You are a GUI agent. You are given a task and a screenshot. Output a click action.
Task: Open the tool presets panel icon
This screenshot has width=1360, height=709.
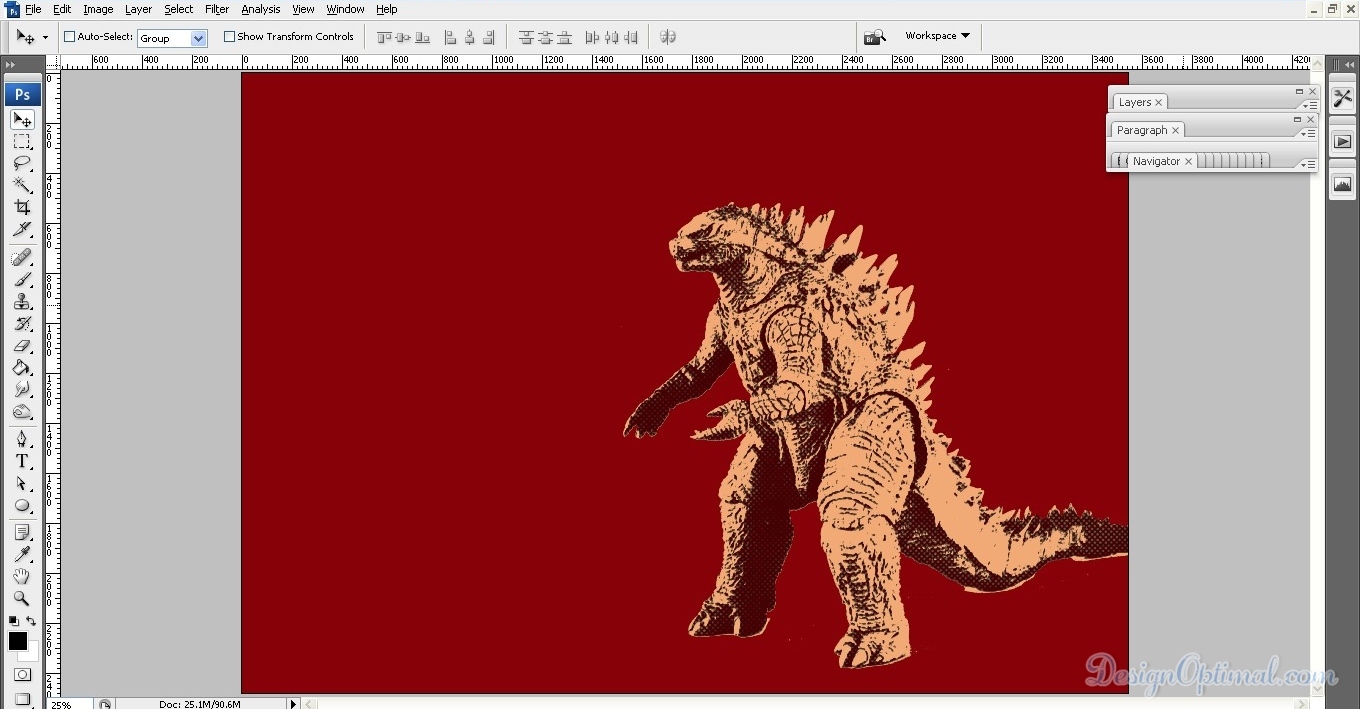(1342, 98)
